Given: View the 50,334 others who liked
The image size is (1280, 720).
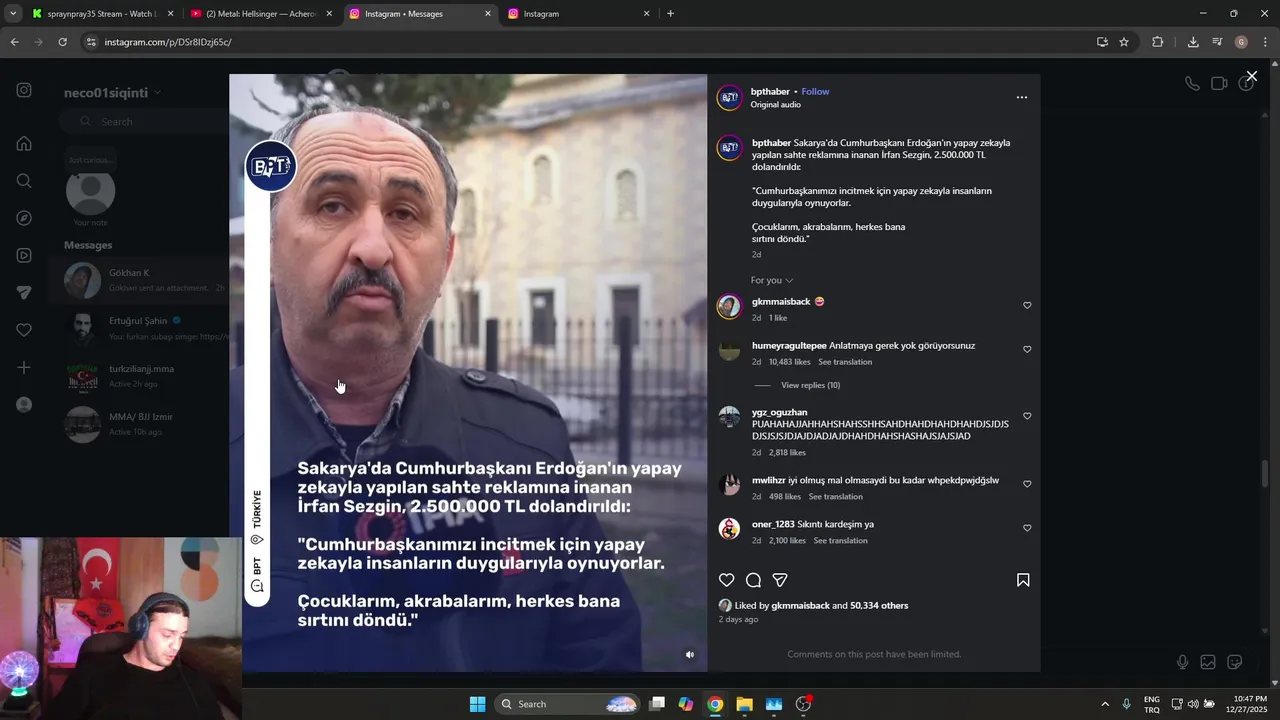Looking at the screenshot, I should [879, 606].
